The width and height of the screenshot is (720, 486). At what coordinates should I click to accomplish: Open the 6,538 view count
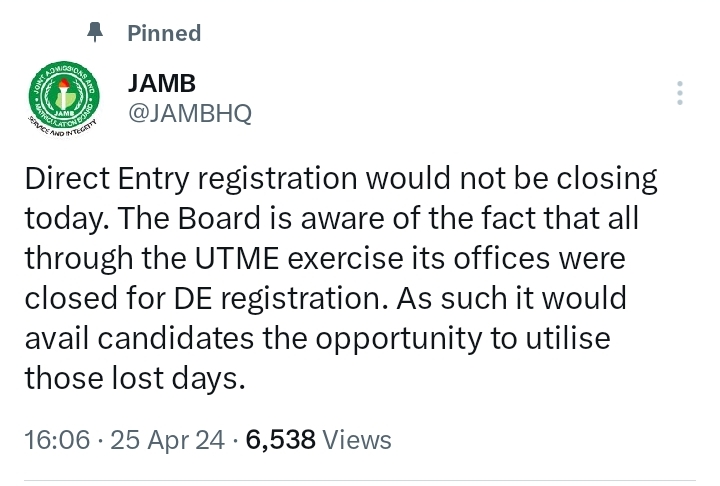coord(281,440)
